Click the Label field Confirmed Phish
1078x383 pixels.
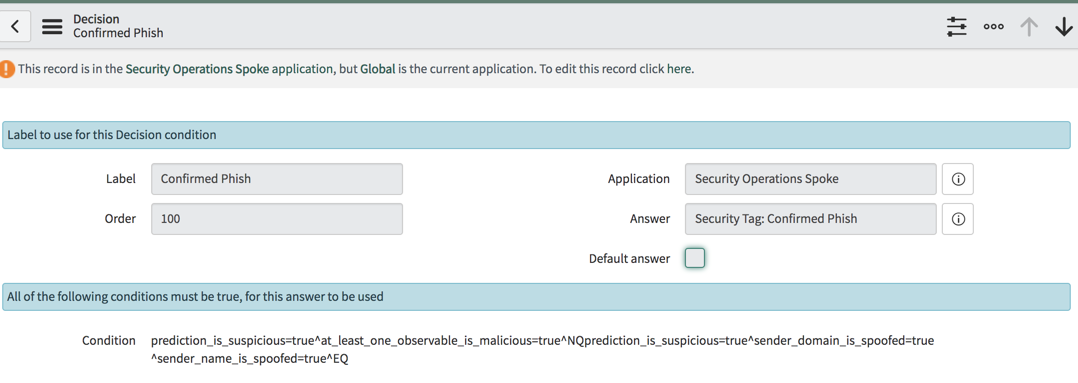(276, 179)
